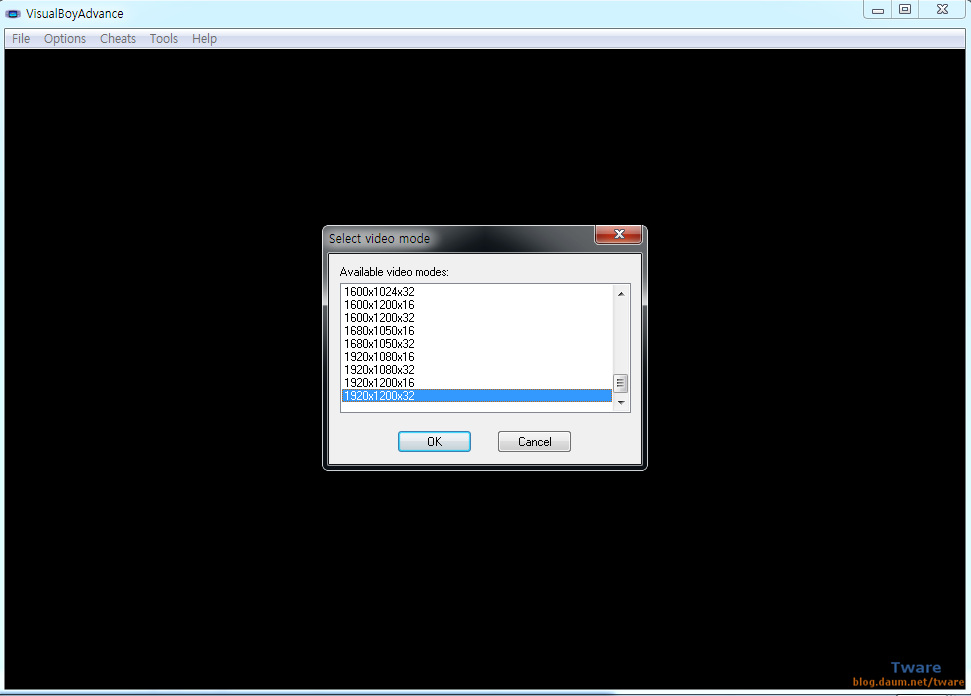Cancel the Select video mode dialog

pos(534,442)
